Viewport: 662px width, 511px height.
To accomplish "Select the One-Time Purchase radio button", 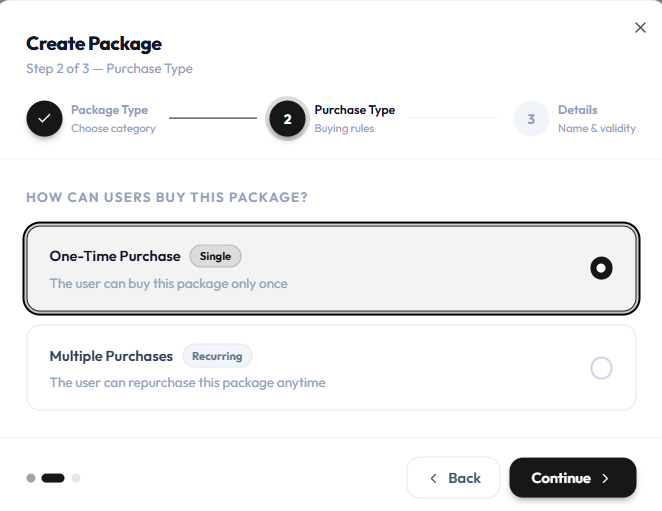I will point(601,268).
